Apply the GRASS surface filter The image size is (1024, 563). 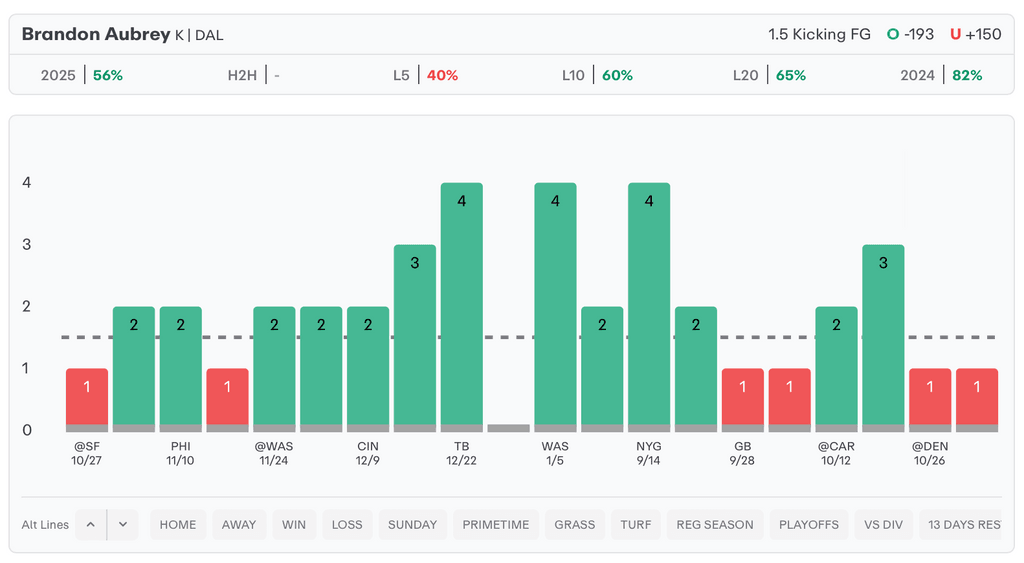click(575, 524)
